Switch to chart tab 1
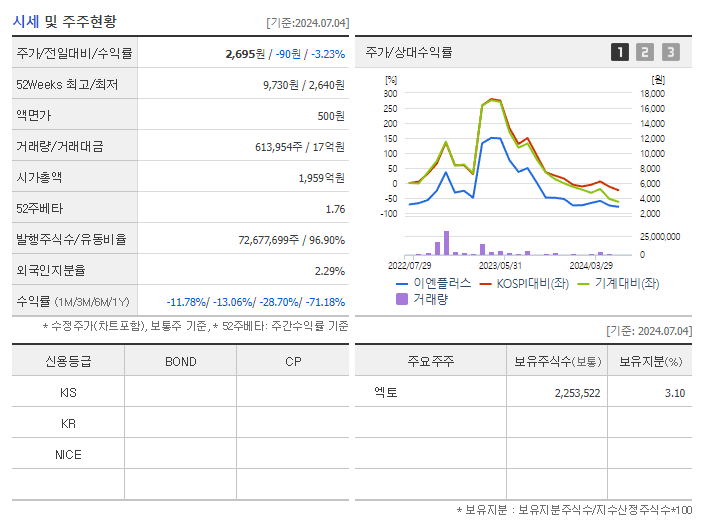Image resolution: width=702 pixels, height=525 pixels. (x=620, y=52)
